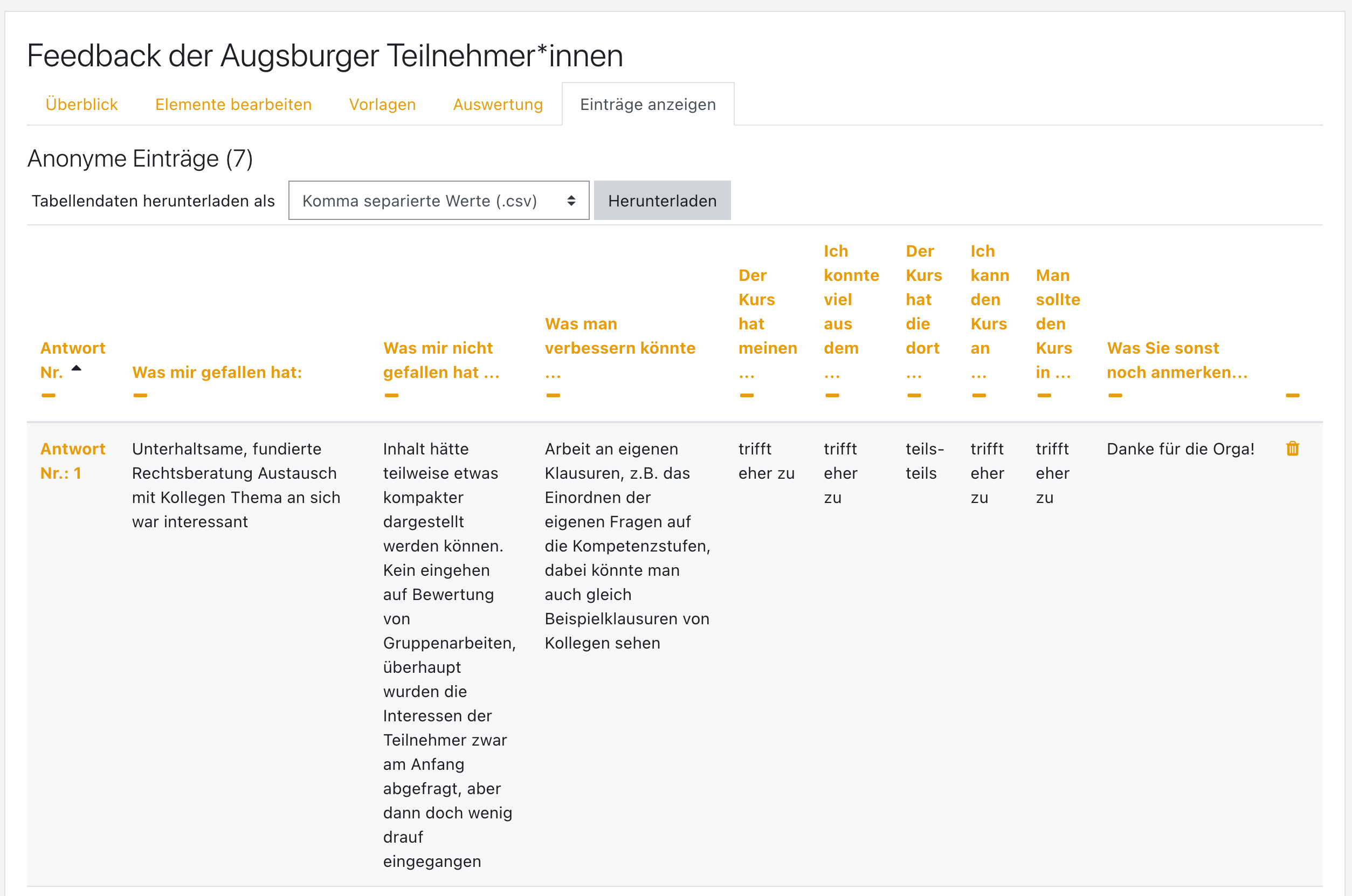Hide the "Ich konnte viel aus dem" column
The height and width of the screenshot is (896, 1352).
[x=832, y=394]
